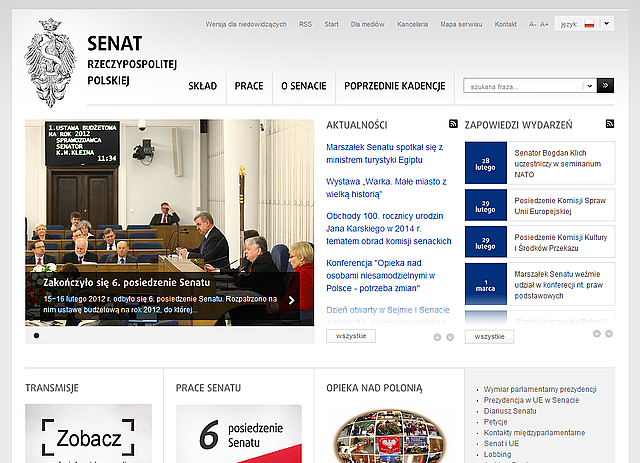Increase font size with A+

pyautogui.click(x=544, y=24)
